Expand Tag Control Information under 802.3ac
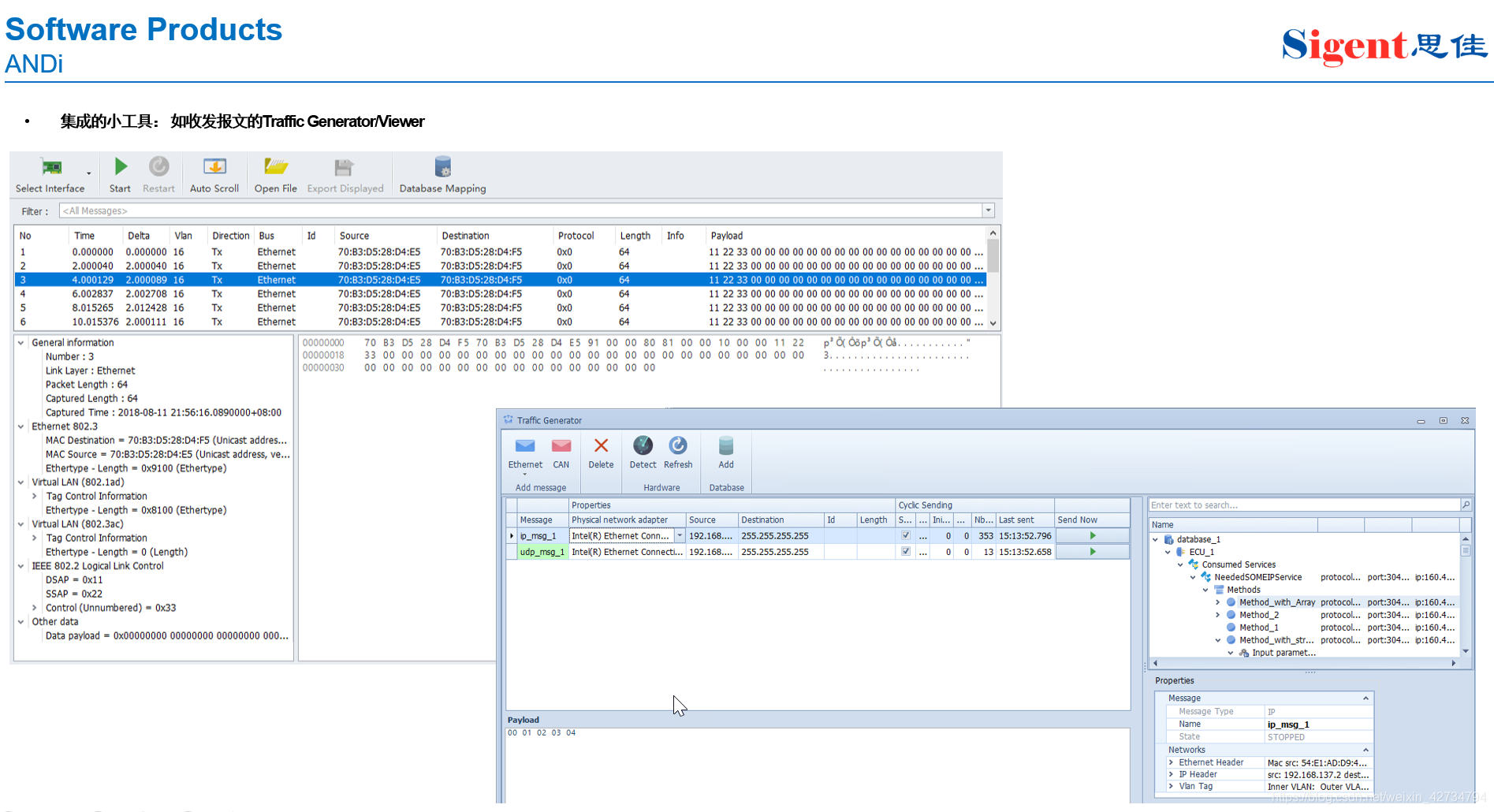The height and width of the screenshot is (812, 1494). click(35, 538)
